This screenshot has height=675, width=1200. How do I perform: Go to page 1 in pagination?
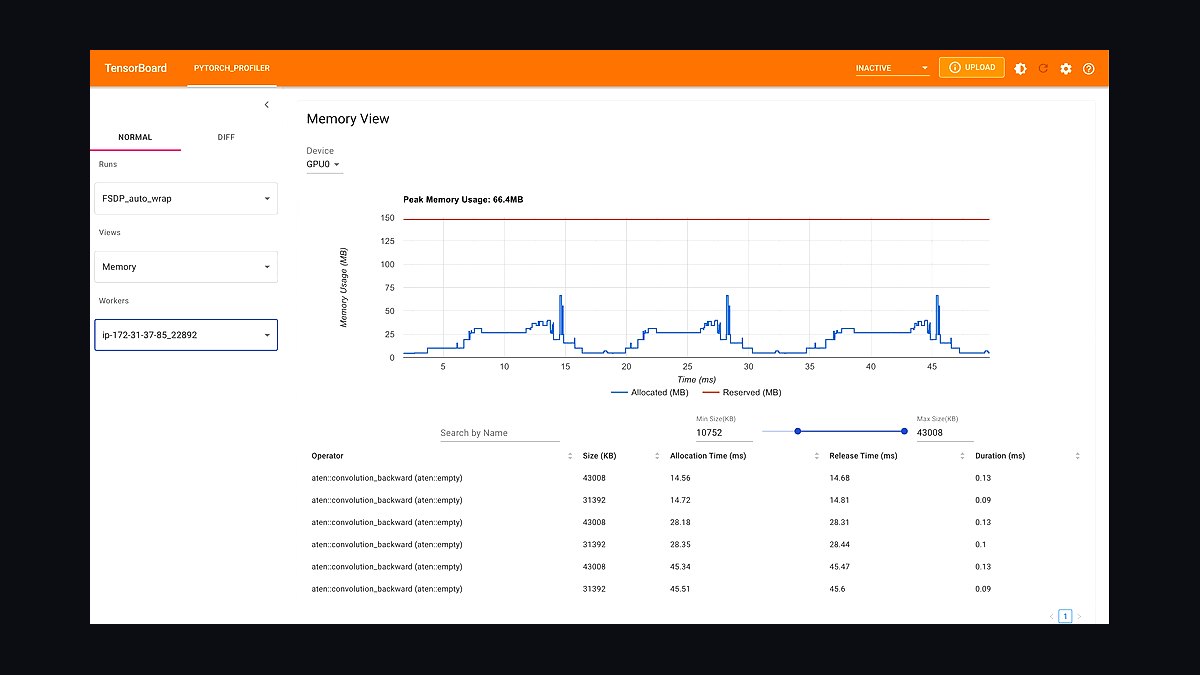(x=1065, y=616)
